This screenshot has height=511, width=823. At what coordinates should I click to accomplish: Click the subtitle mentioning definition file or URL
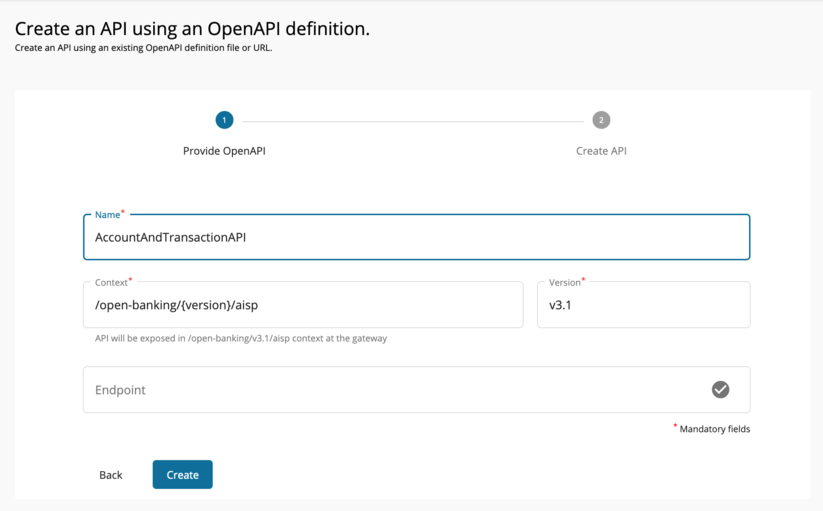[x=143, y=48]
